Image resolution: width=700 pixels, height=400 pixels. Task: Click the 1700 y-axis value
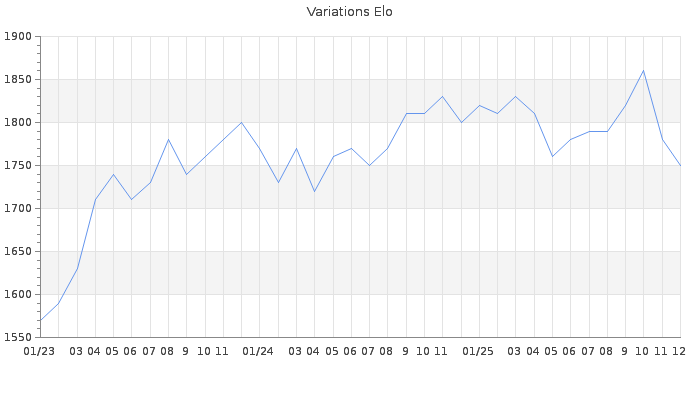[x=17, y=209]
